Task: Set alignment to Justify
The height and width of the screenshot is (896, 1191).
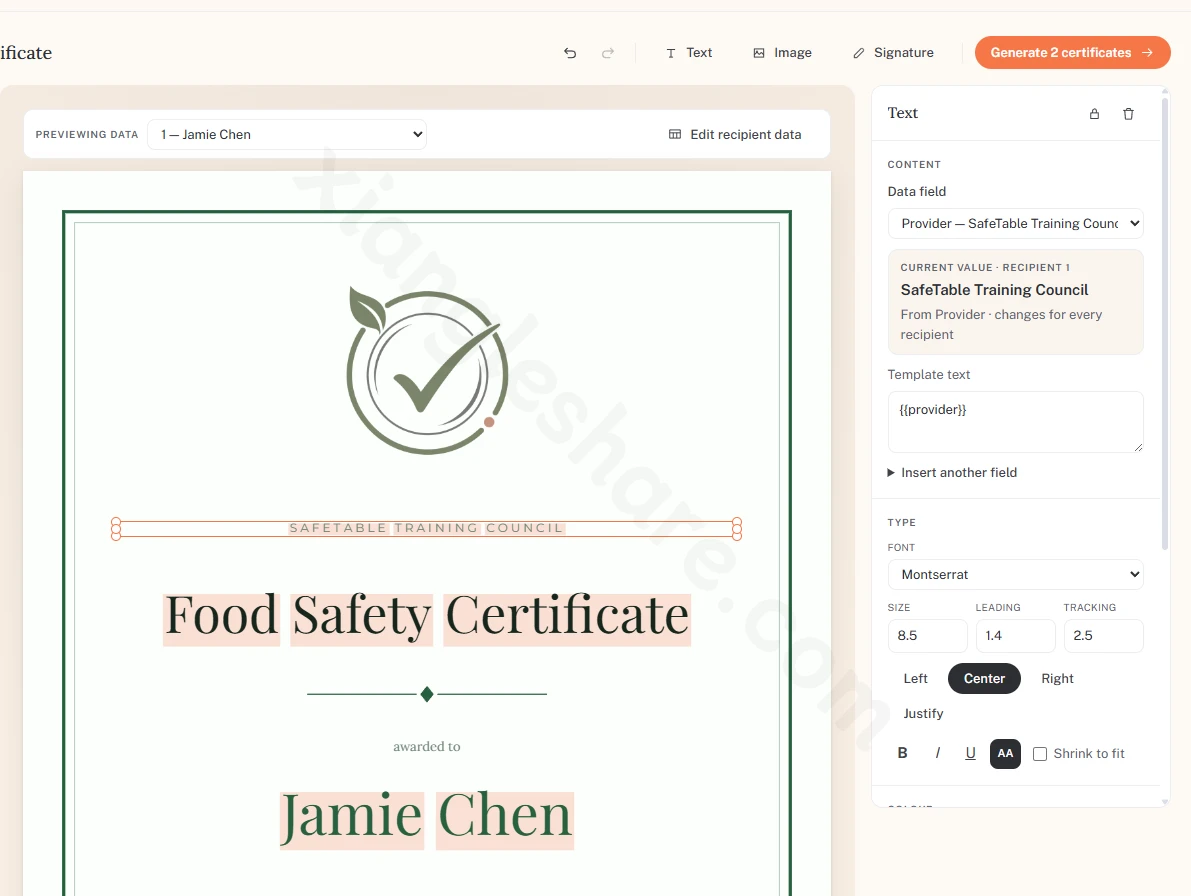Action: [923, 714]
